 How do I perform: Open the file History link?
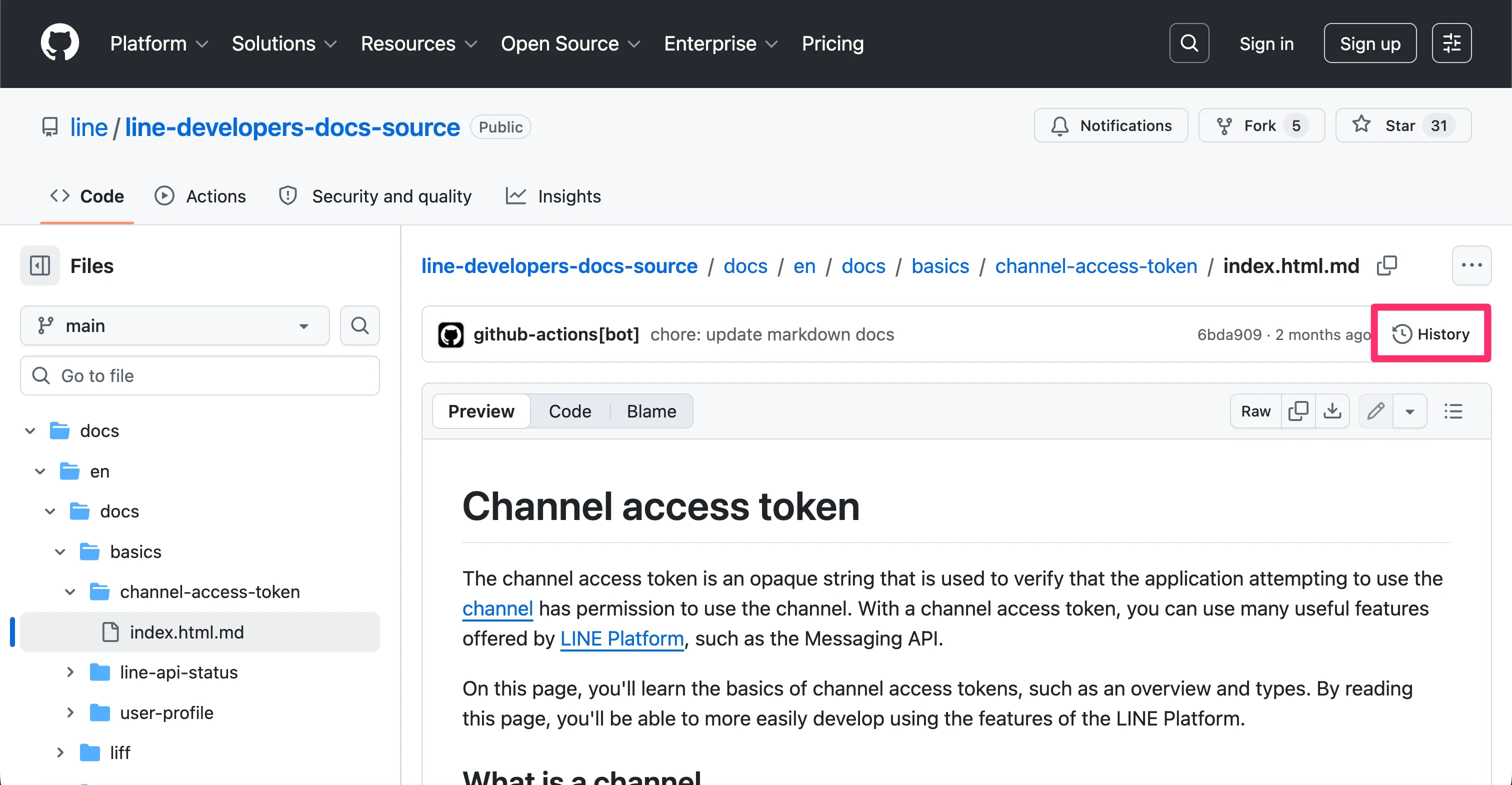pyautogui.click(x=1430, y=334)
